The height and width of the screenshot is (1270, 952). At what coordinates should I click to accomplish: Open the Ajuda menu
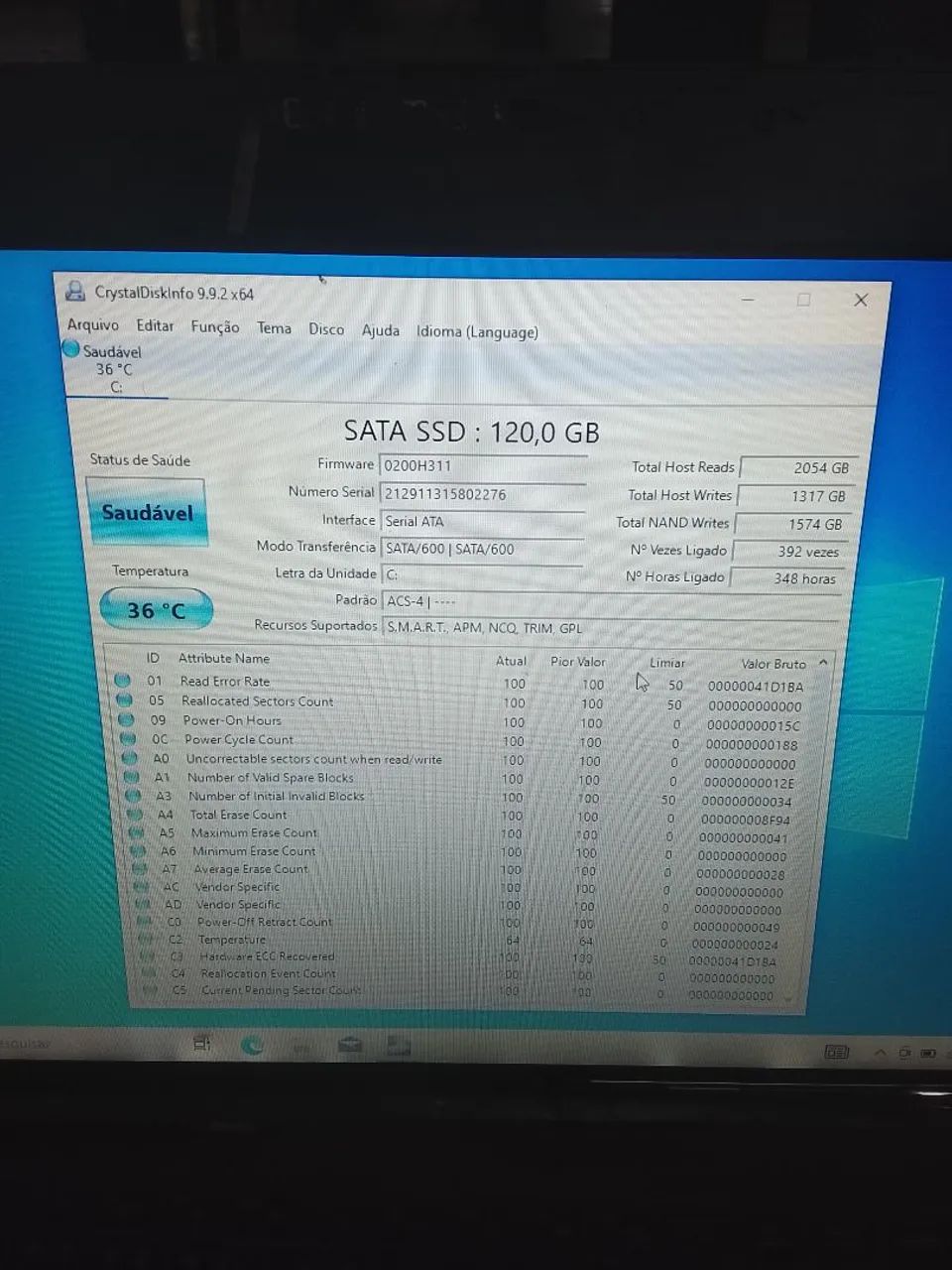tap(381, 330)
